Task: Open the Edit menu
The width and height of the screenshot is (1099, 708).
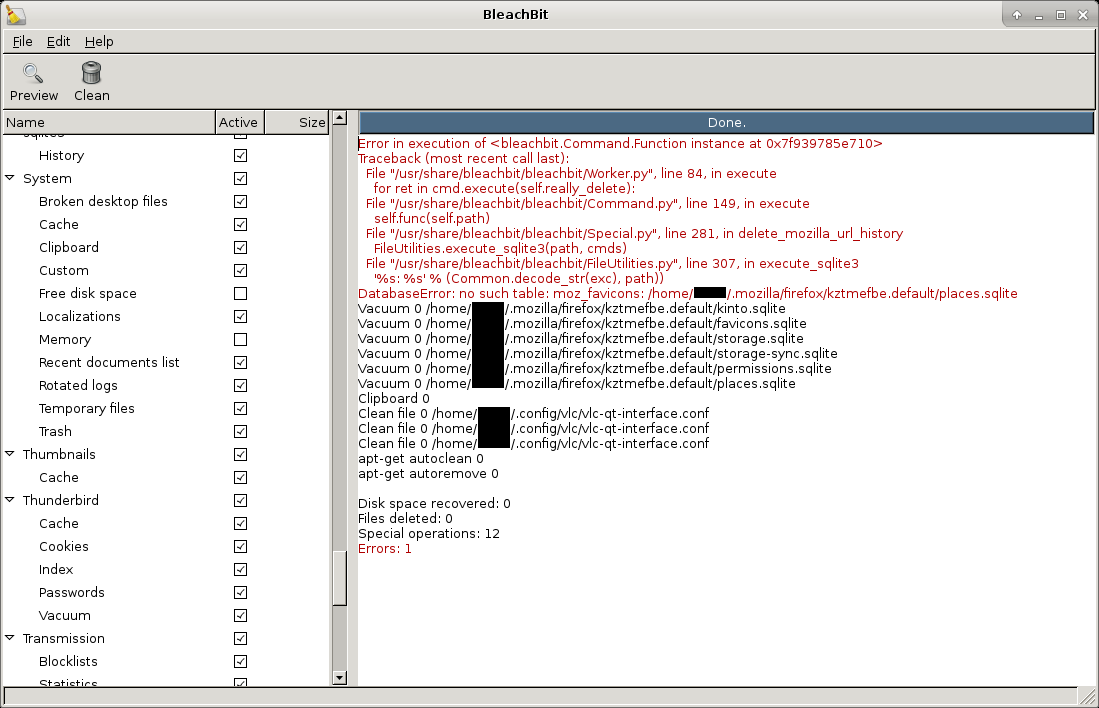Action: 57,41
